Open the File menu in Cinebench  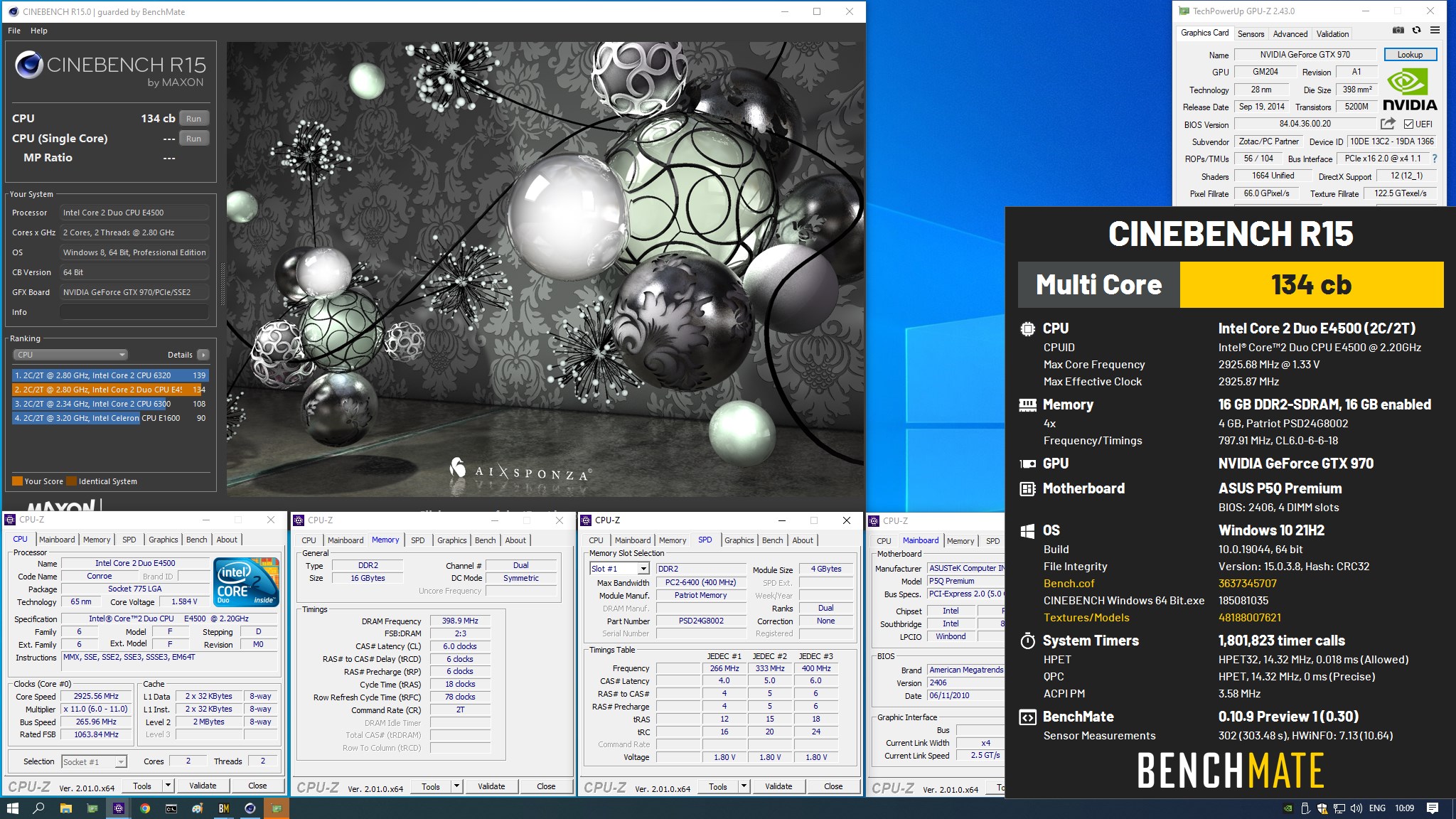[14, 31]
